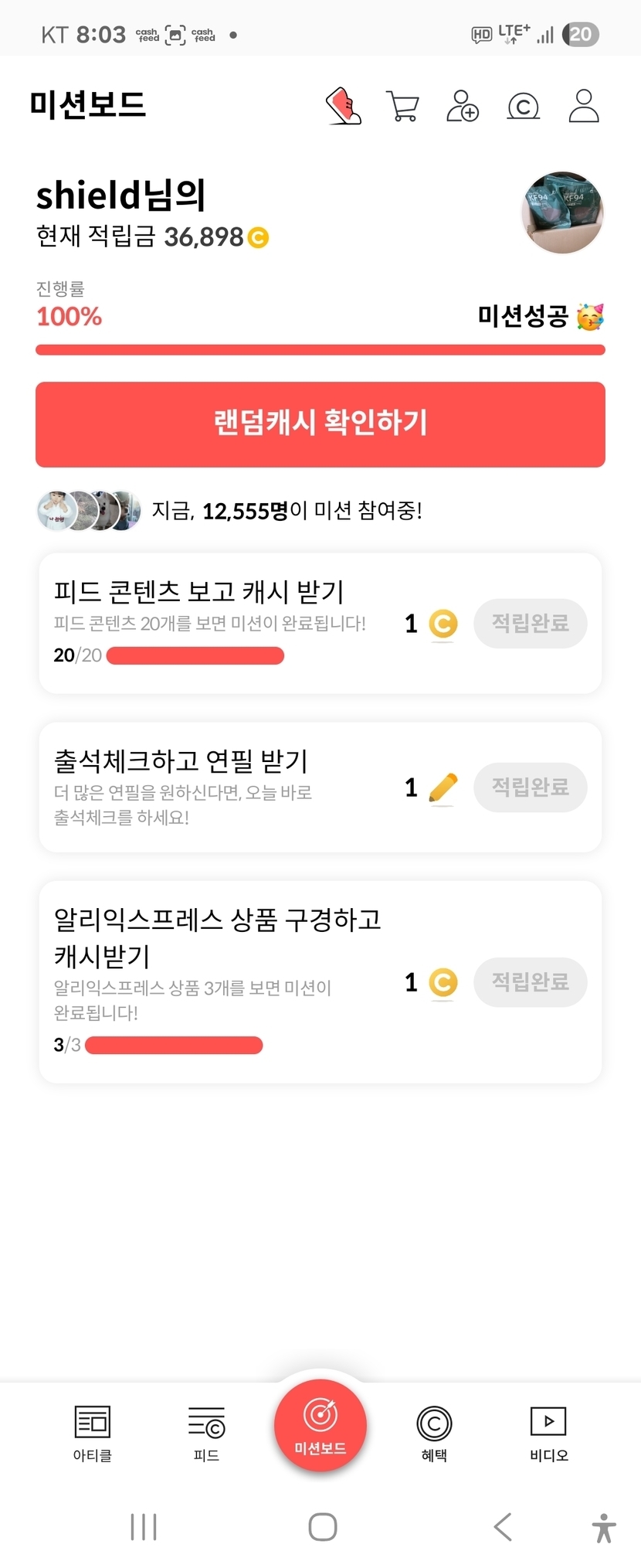Image resolution: width=641 pixels, height=1568 pixels.
Task: Tap 적립완료 for attendance check mission
Action: tap(531, 787)
